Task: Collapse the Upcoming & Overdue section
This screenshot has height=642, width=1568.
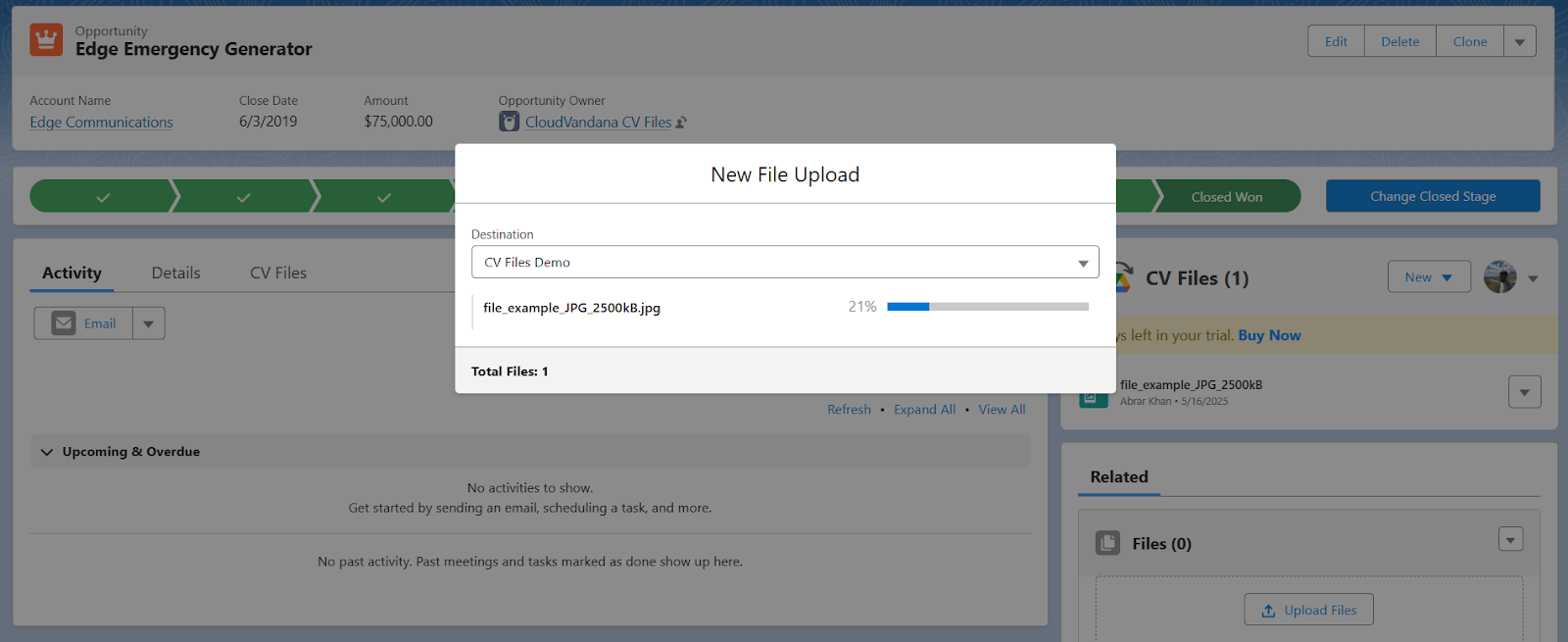Action: (x=47, y=452)
